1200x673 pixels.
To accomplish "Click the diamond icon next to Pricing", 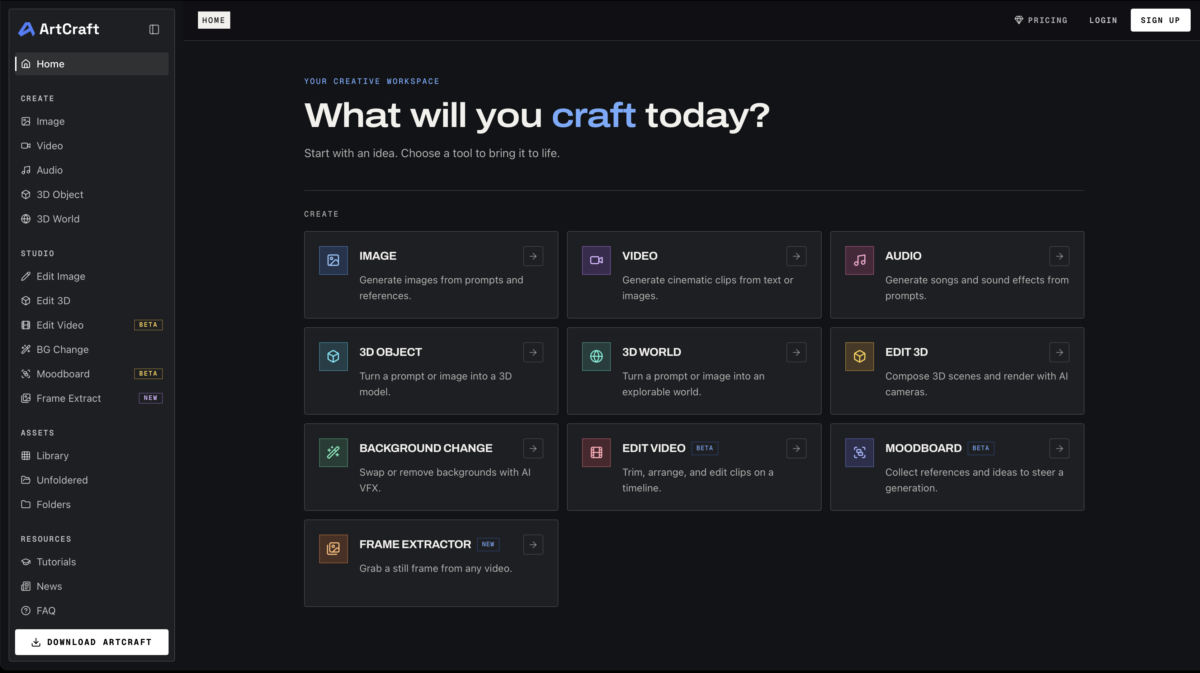I will (1019, 20).
